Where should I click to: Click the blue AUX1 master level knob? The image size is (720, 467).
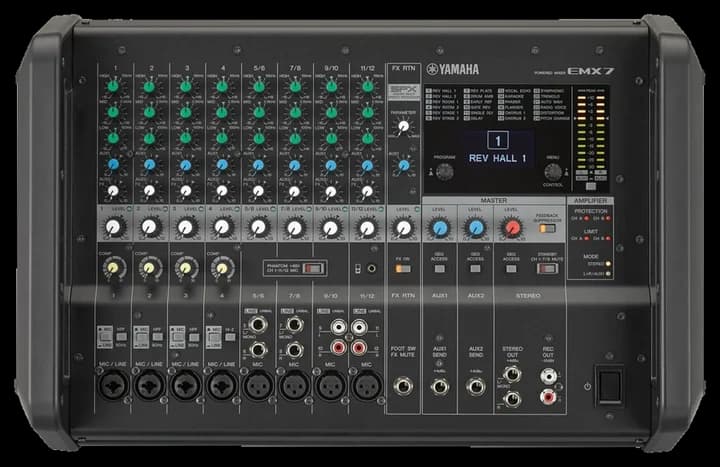point(439,227)
